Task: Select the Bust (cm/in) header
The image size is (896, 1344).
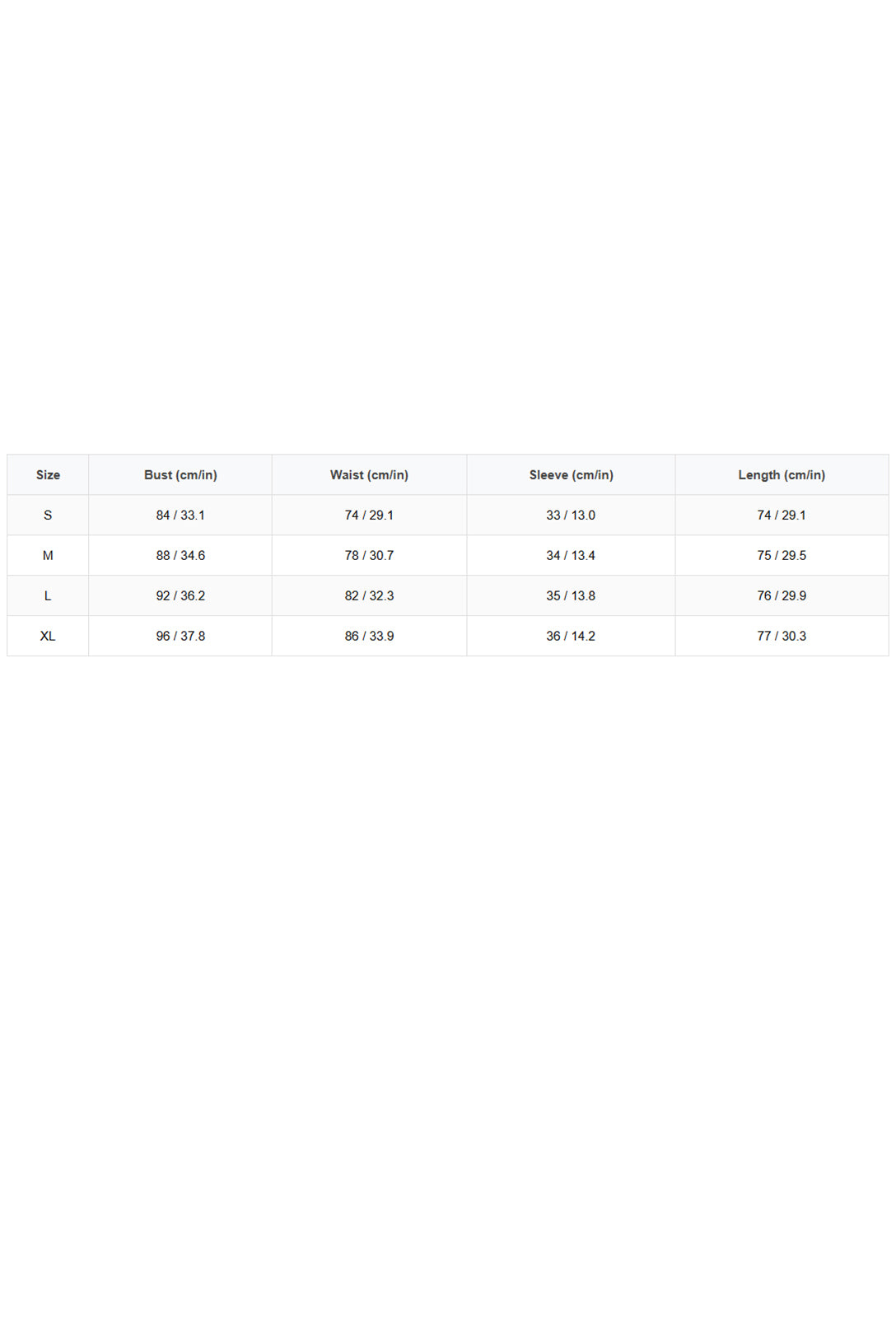Action: [180, 474]
